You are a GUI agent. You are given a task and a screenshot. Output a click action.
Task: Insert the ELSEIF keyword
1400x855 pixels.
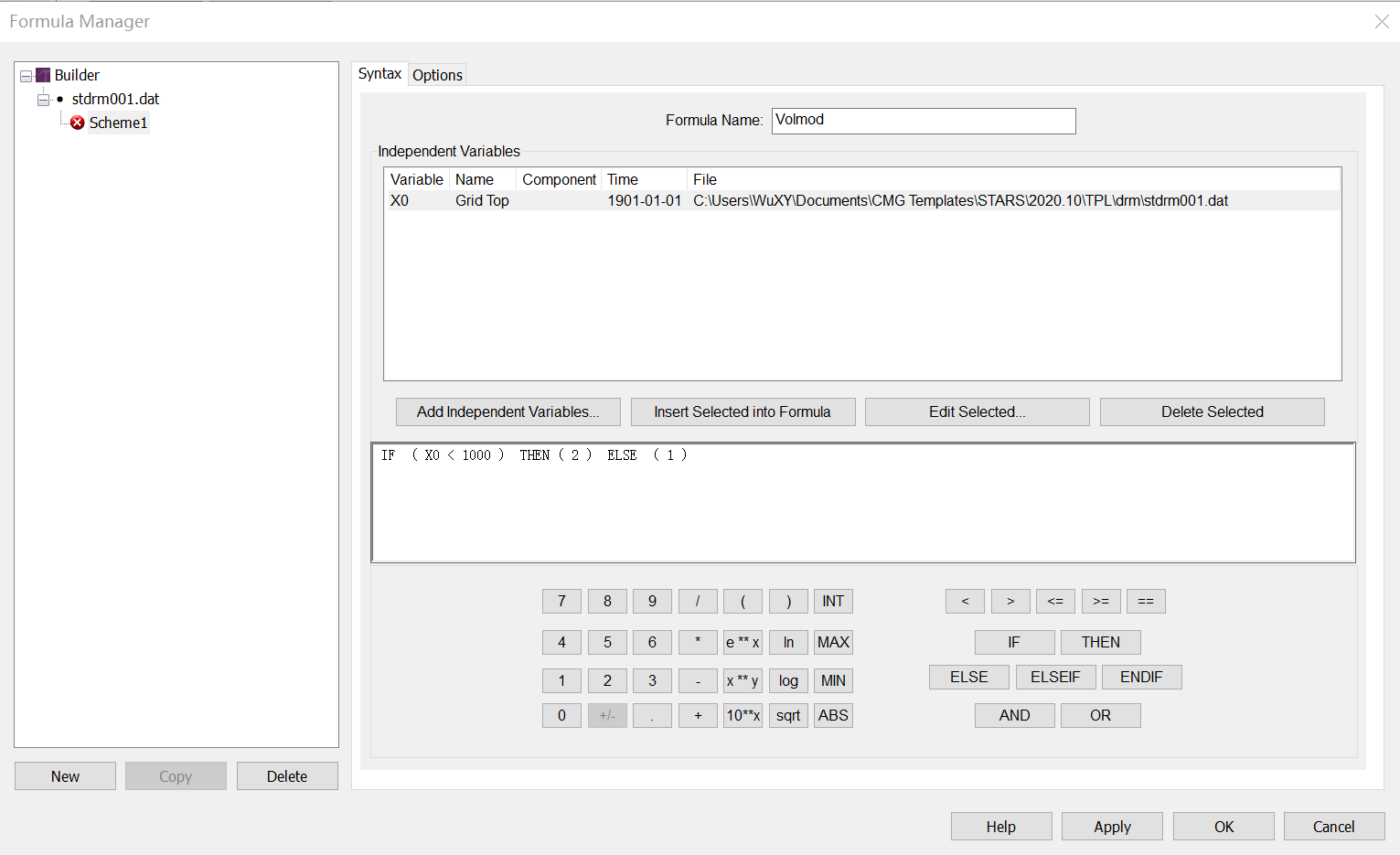click(x=1055, y=677)
